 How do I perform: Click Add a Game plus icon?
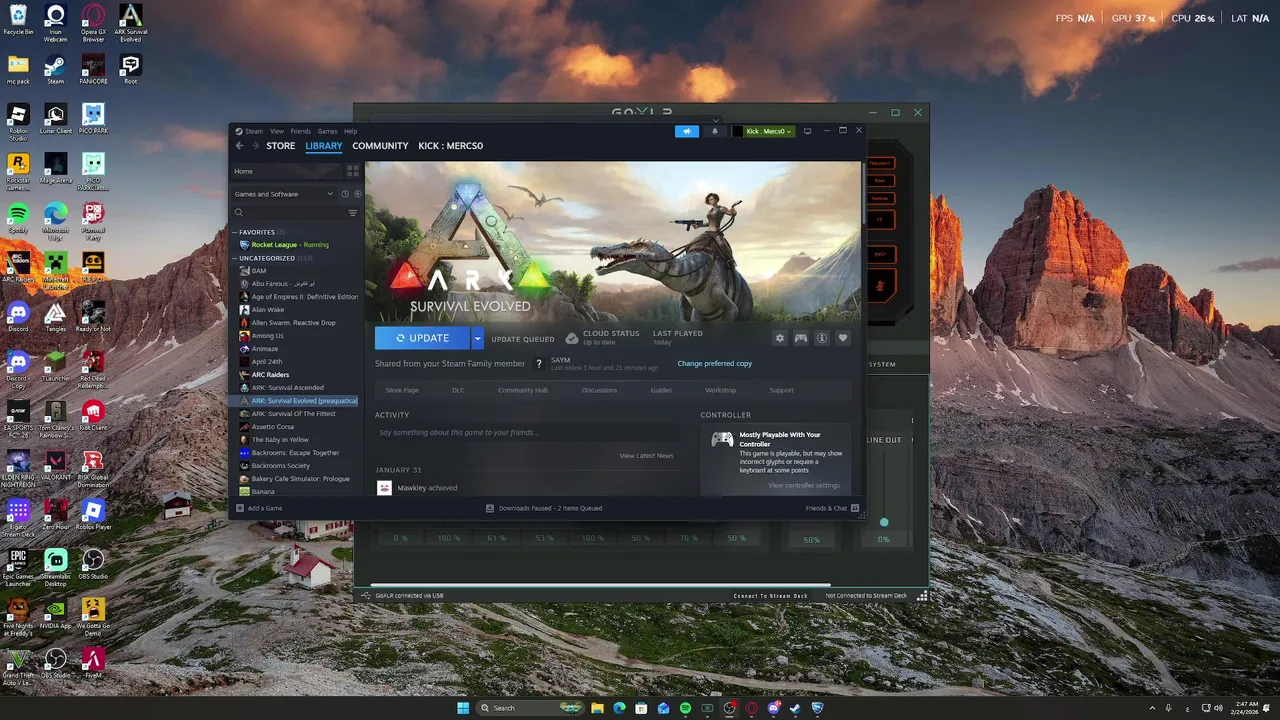coord(239,508)
